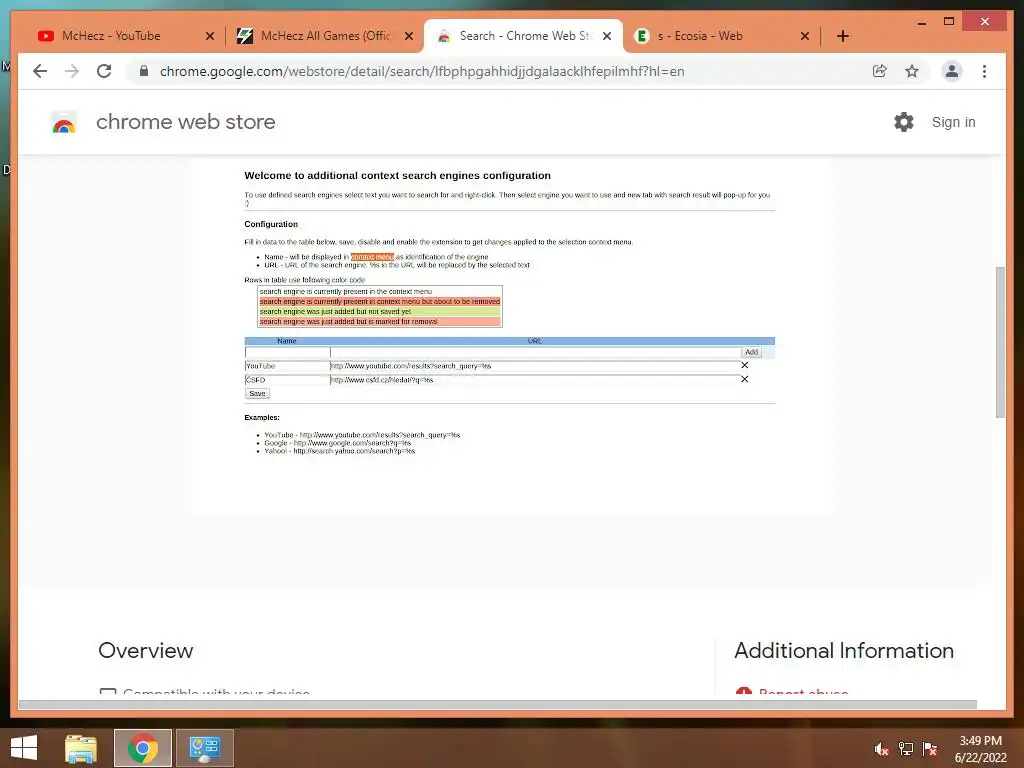Screen dimensions: 1024x768
Task: Close the Ecosia tab
Action: point(805,36)
